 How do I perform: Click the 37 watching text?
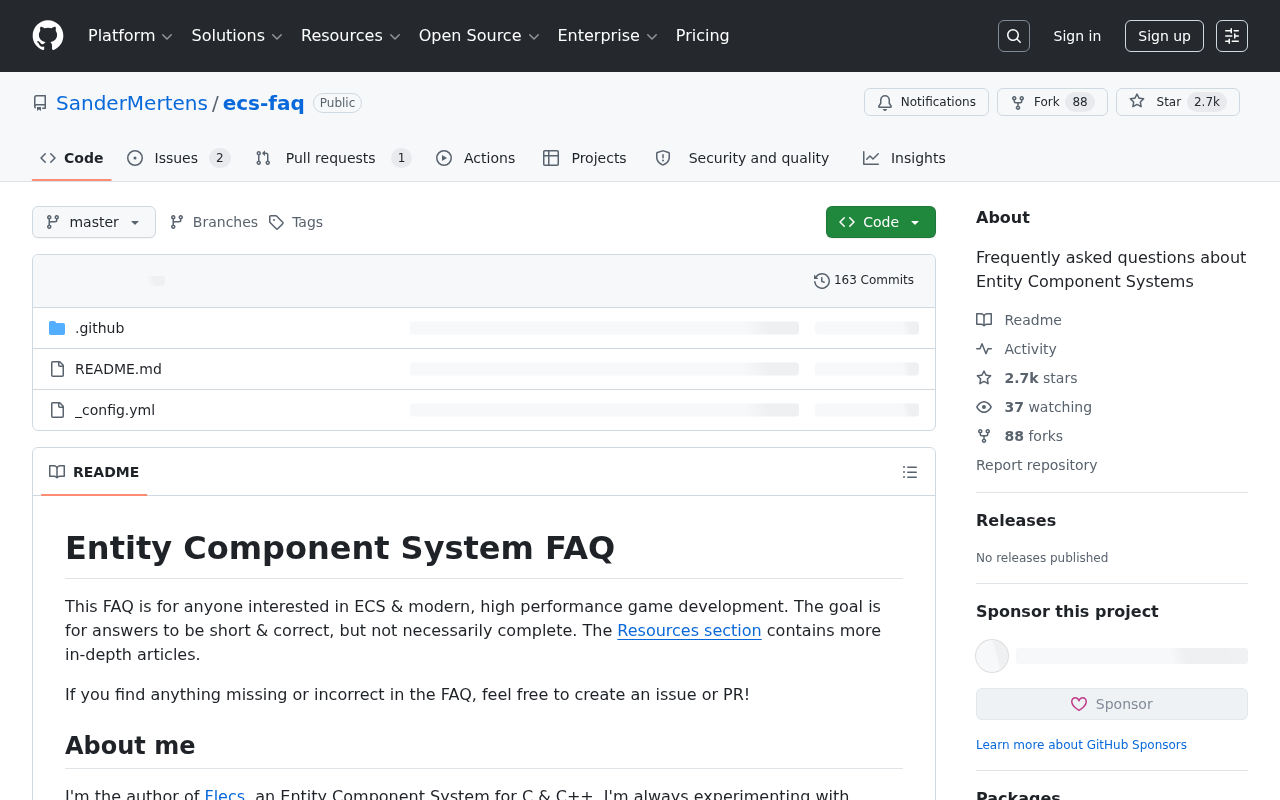coord(1048,407)
